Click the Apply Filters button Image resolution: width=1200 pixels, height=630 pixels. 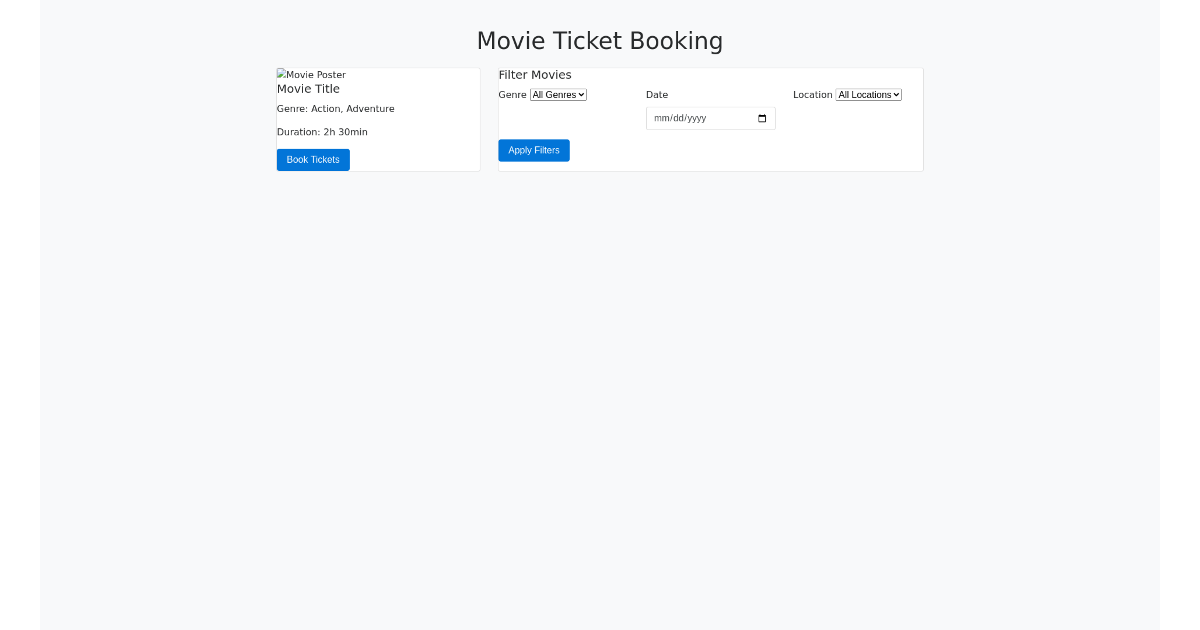pos(533,150)
